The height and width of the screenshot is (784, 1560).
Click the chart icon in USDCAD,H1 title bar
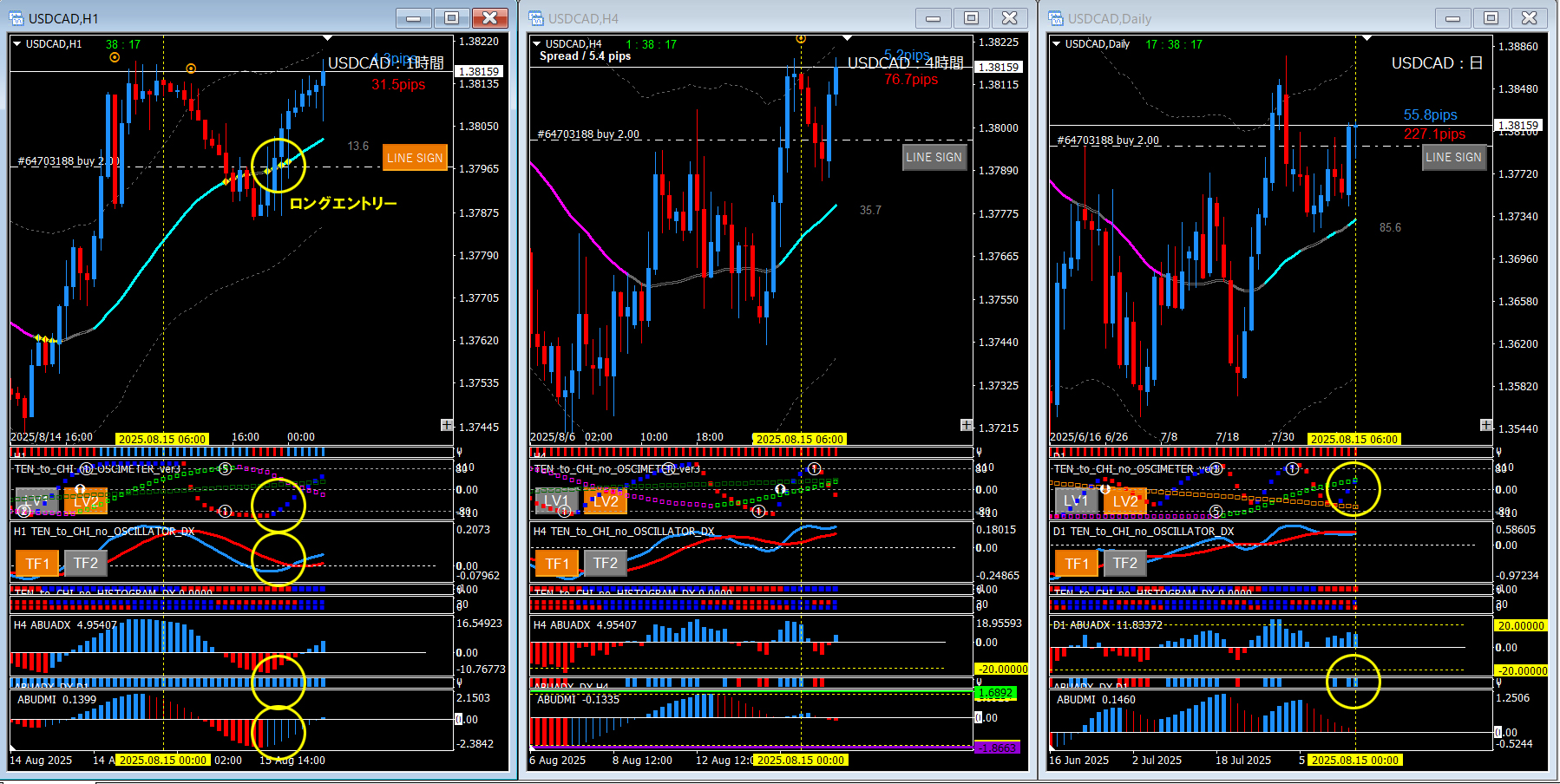tap(16, 18)
